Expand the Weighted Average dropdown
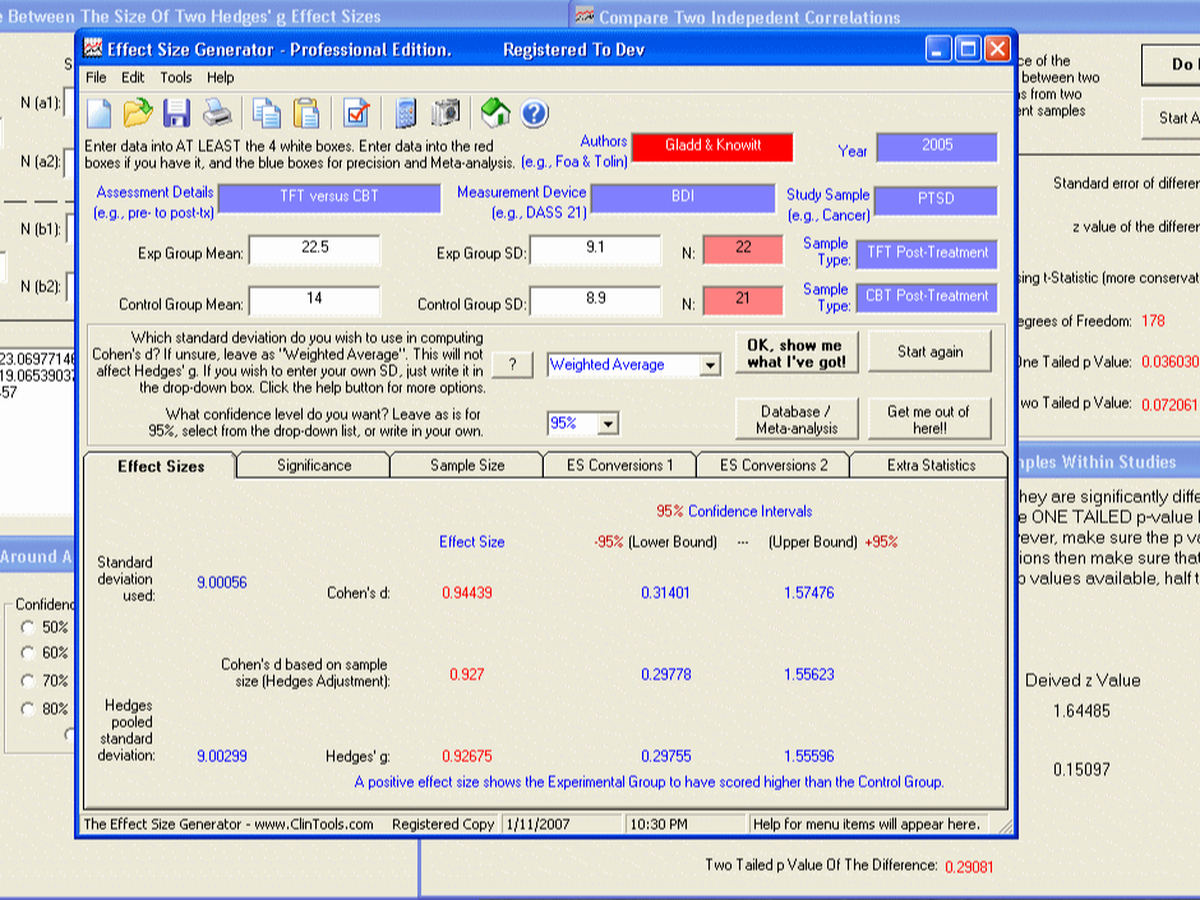Viewport: 1200px width, 900px height. [710, 366]
